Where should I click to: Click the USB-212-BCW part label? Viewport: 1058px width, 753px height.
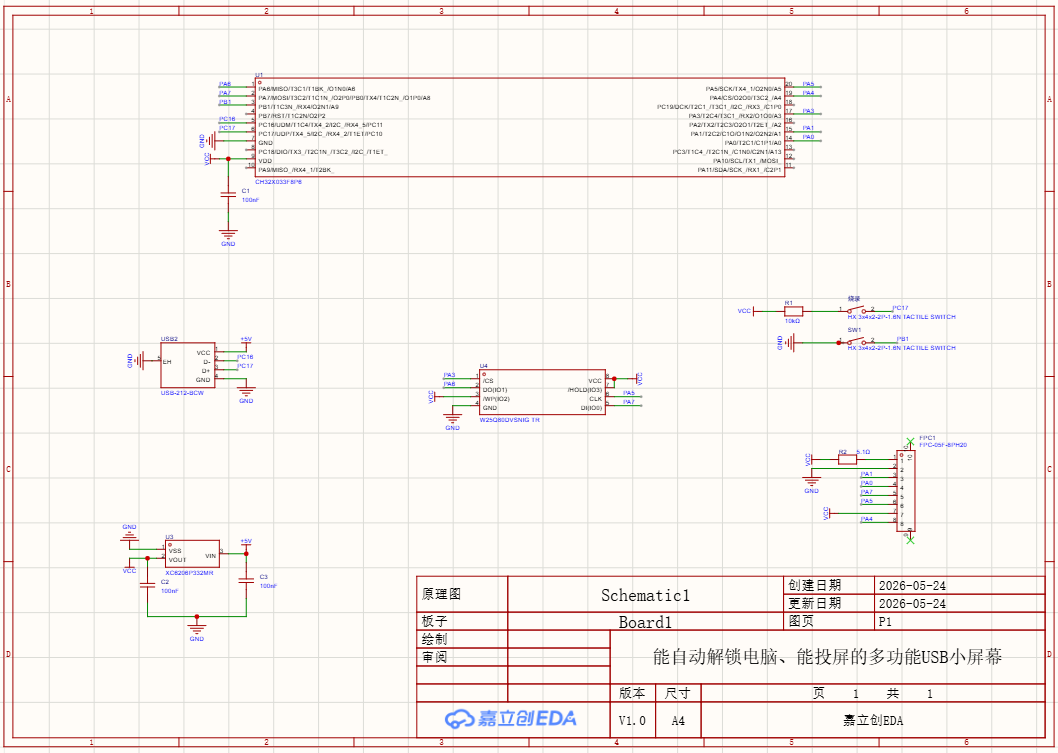[182, 393]
